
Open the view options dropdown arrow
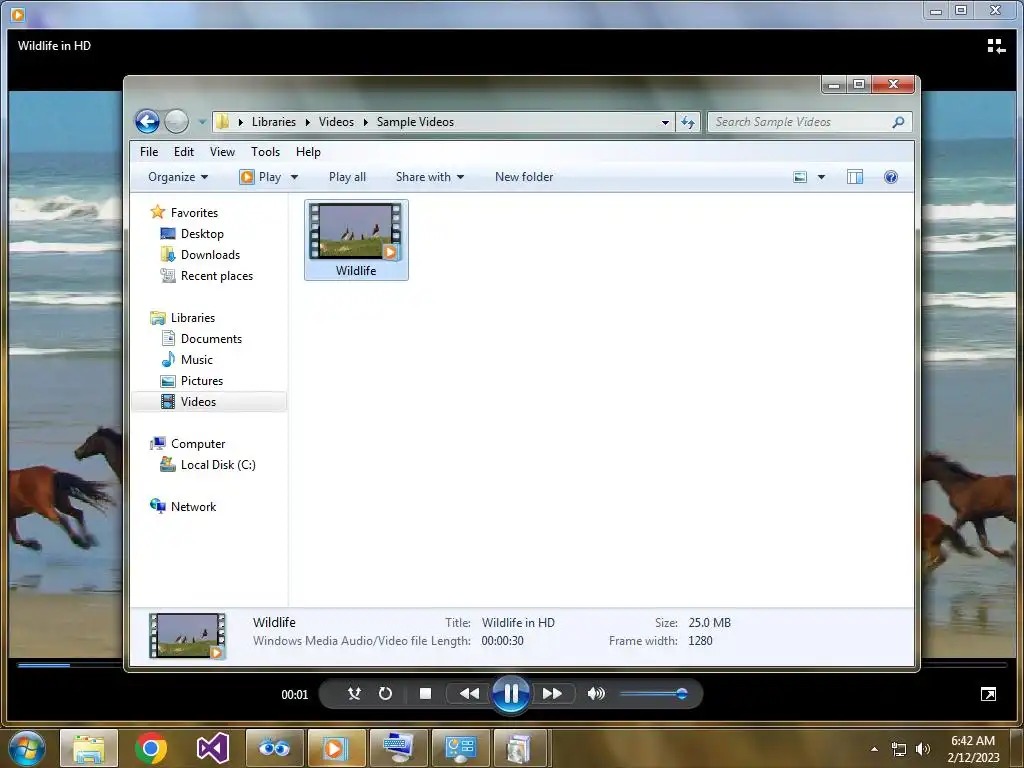(822, 177)
